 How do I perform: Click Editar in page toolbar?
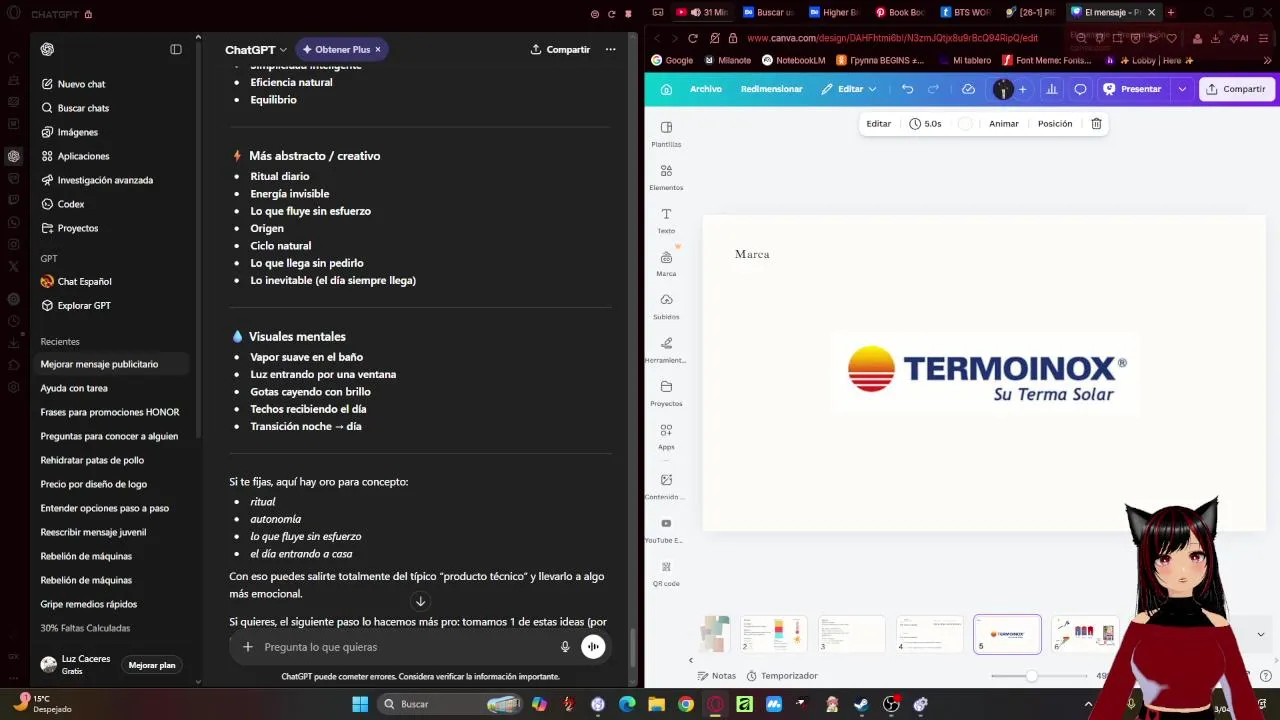tap(878, 124)
